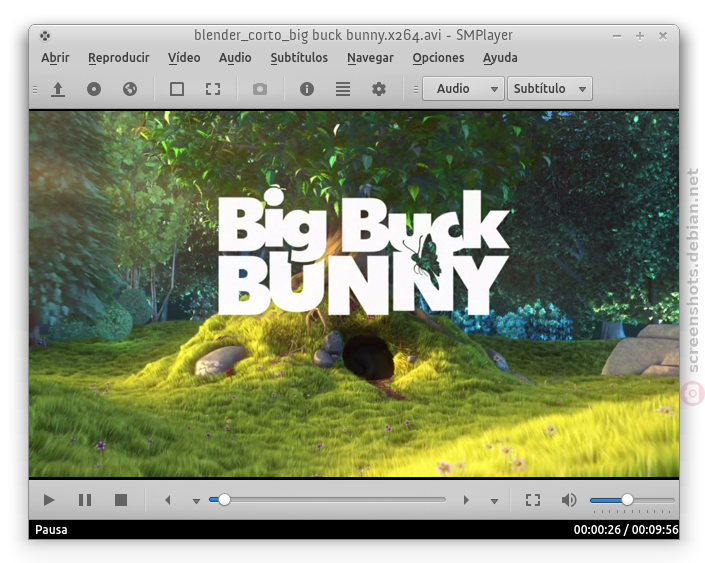Maximize the SMPlayer window with plus button
Screen dimensions: 705x563
[x=640, y=36]
